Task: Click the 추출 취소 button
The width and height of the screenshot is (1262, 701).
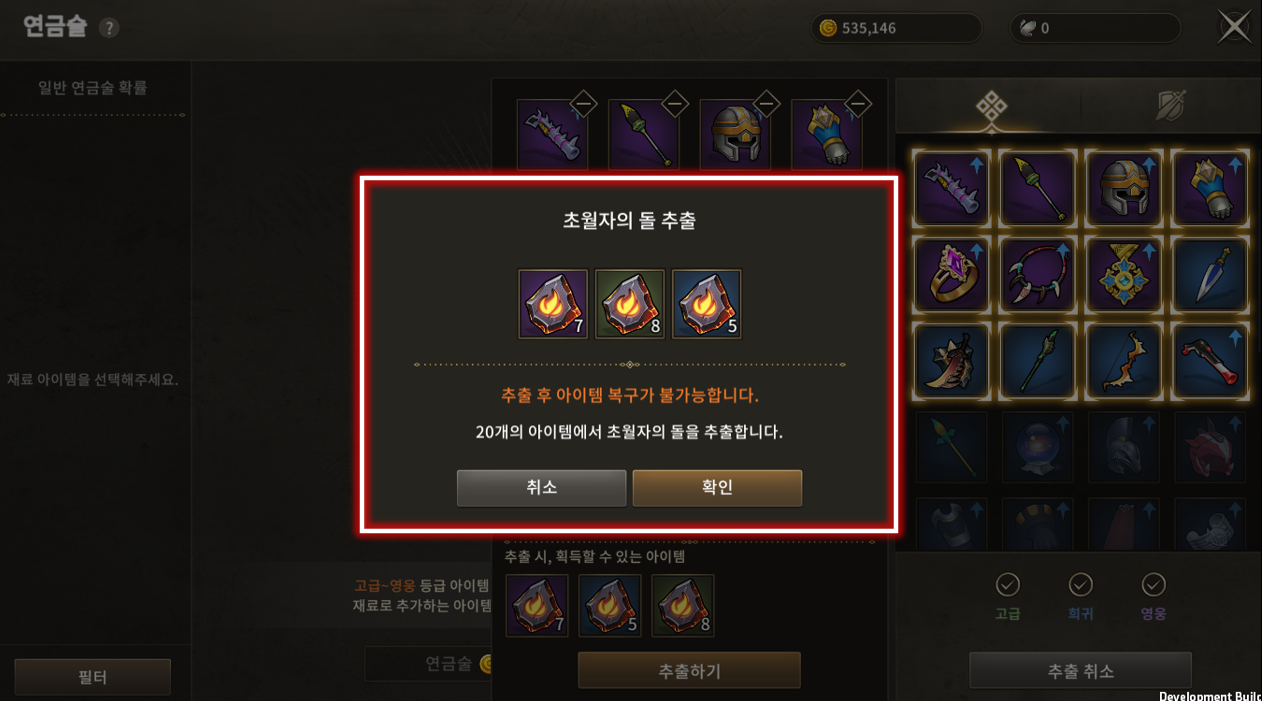Action: click(1080, 671)
